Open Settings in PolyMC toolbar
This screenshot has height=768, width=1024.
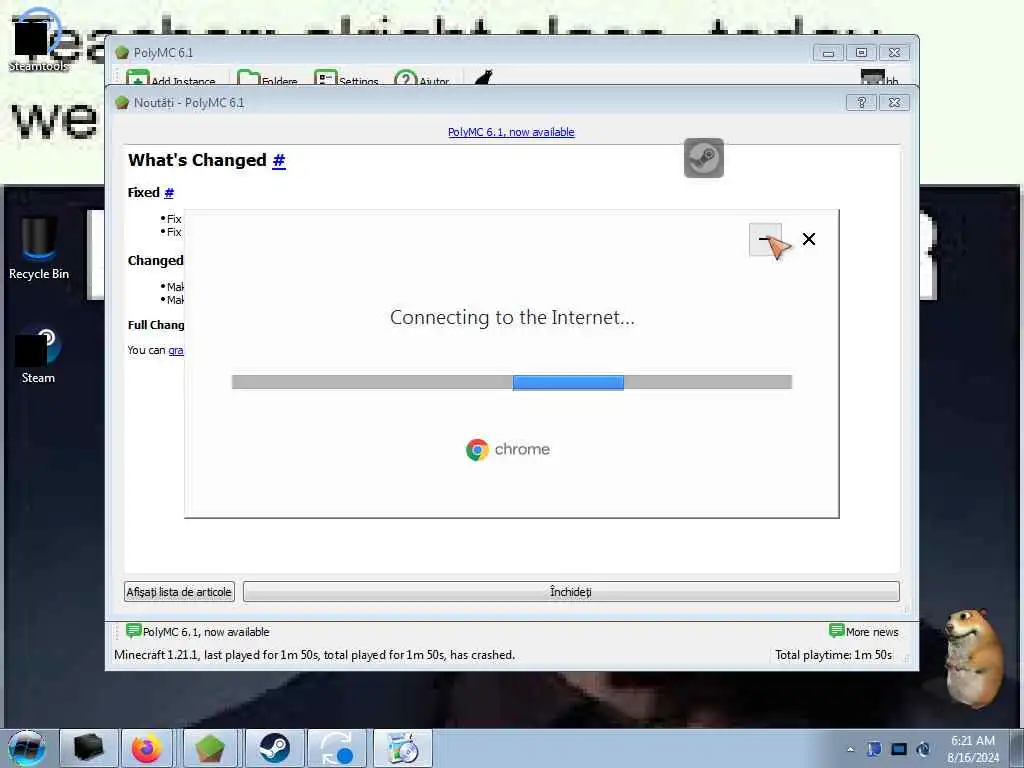pos(347,80)
